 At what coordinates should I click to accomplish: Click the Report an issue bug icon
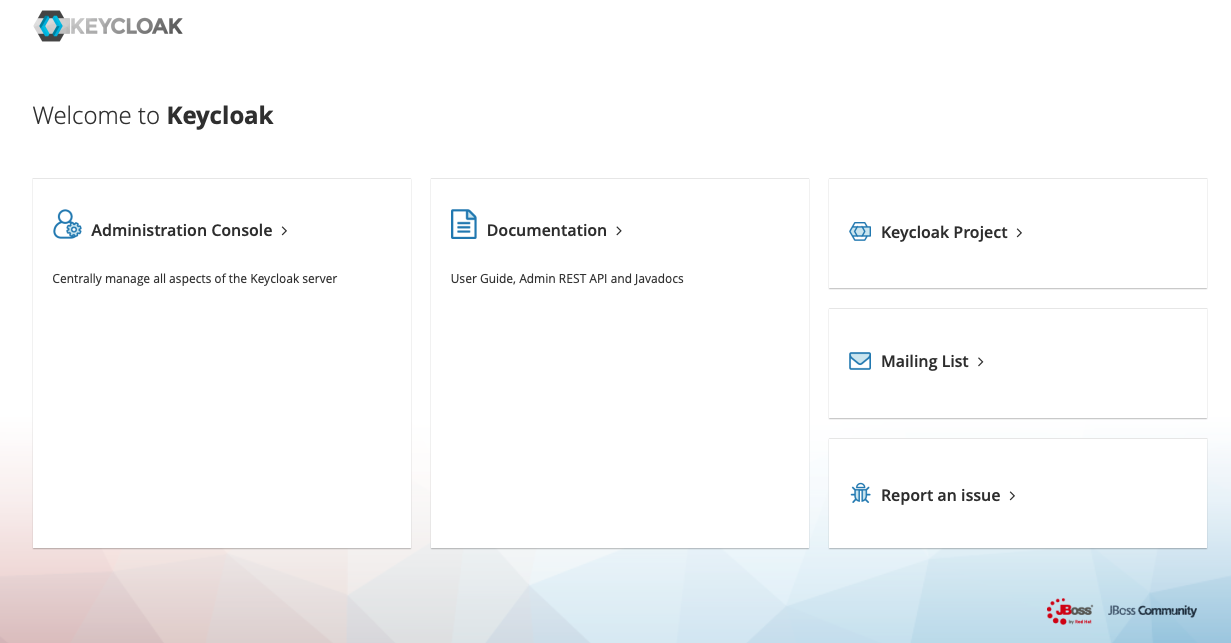pos(860,494)
